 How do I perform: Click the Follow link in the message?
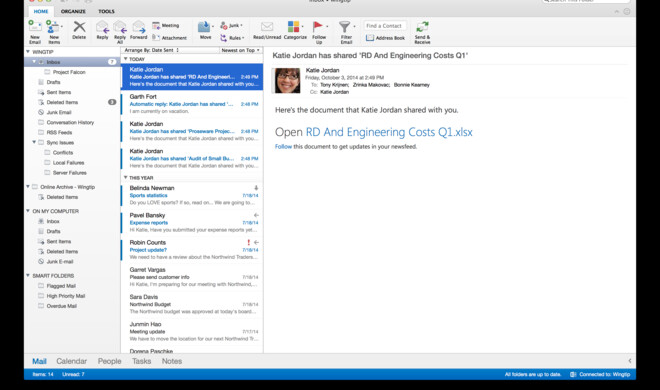tap(283, 146)
